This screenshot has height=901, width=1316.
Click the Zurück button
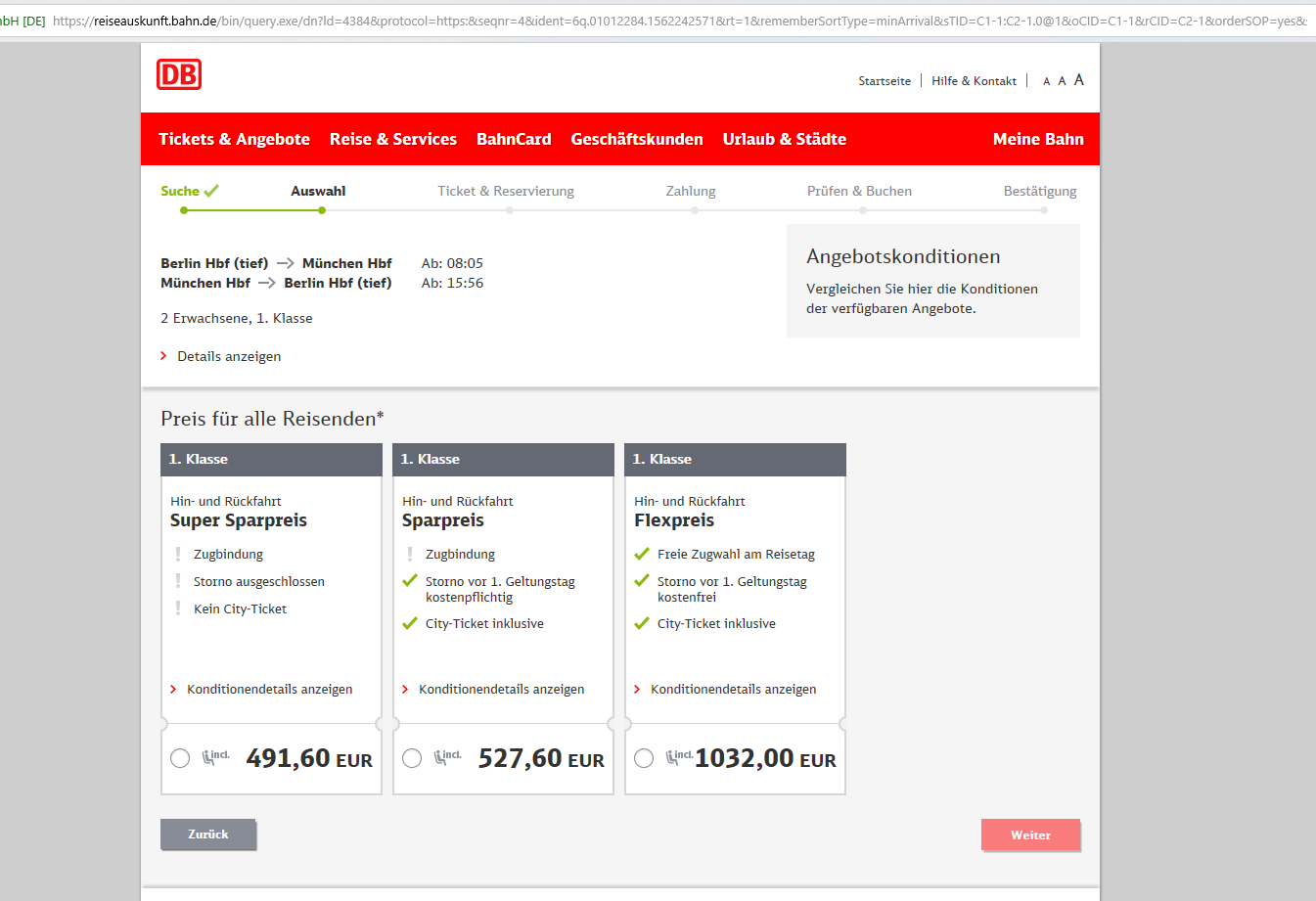coord(207,833)
